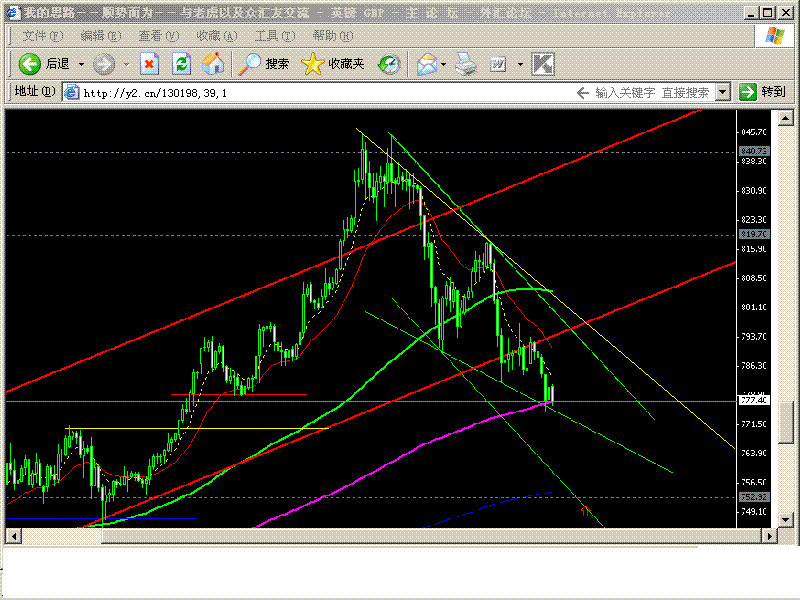Click the horizontal scrollbar right arrow
Image resolution: width=800 pixels, height=600 pixels.
click(769, 536)
